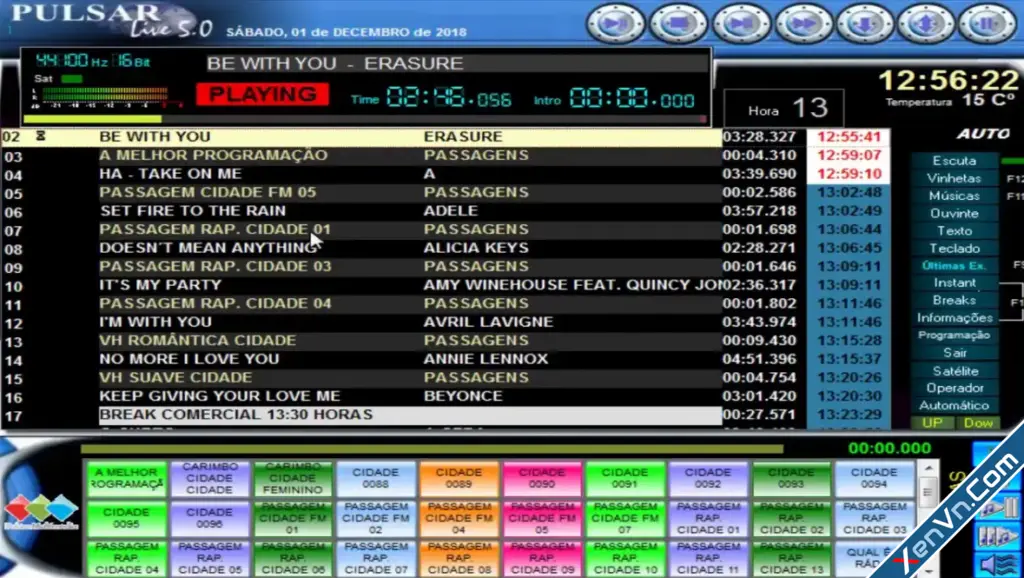Click the green UP button

click(x=932, y=423)
